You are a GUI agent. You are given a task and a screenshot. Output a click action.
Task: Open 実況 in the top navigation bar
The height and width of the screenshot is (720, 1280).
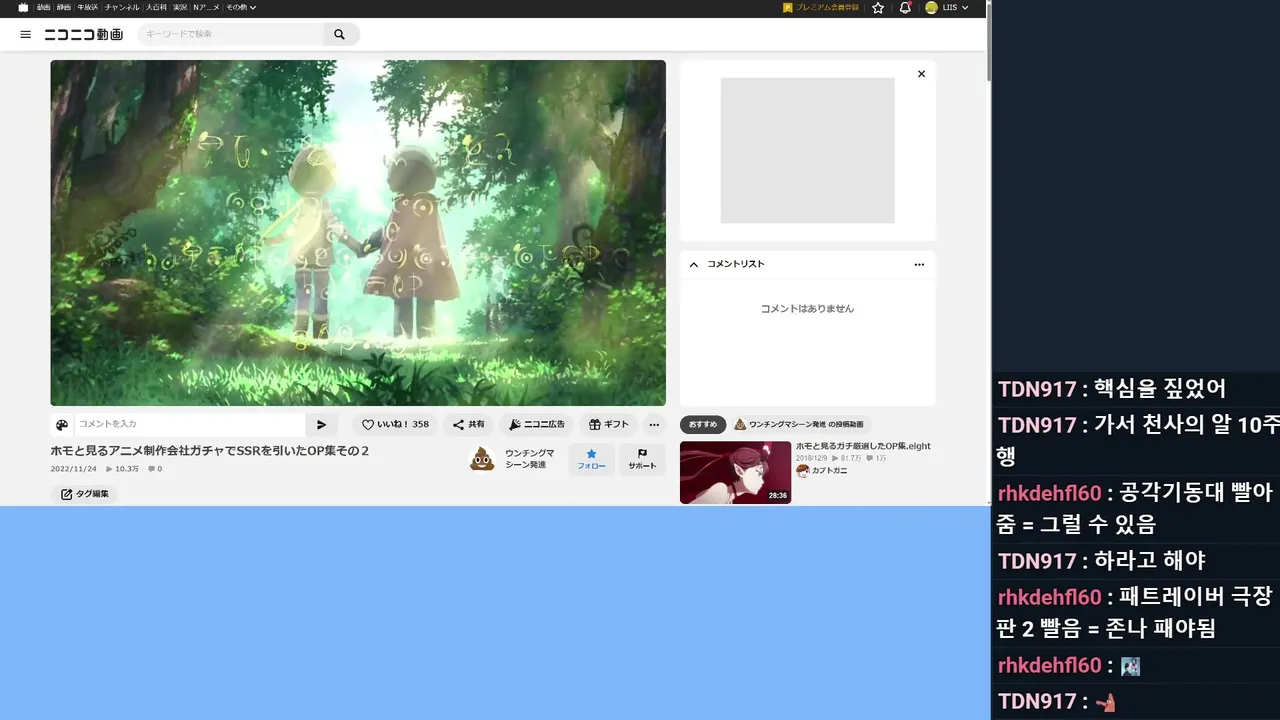click(180, 7)
